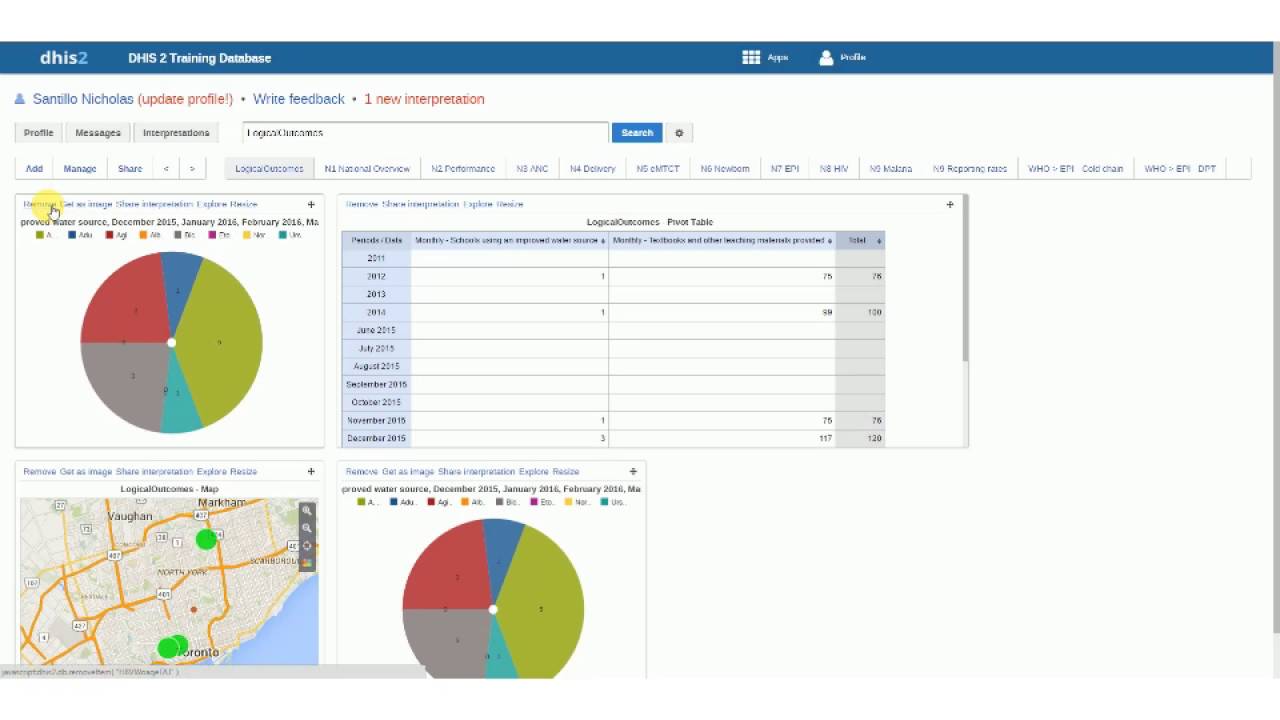Click Get as image on bottom pie chart
This screenshot has height=720, width=1280.
[408, 471]
